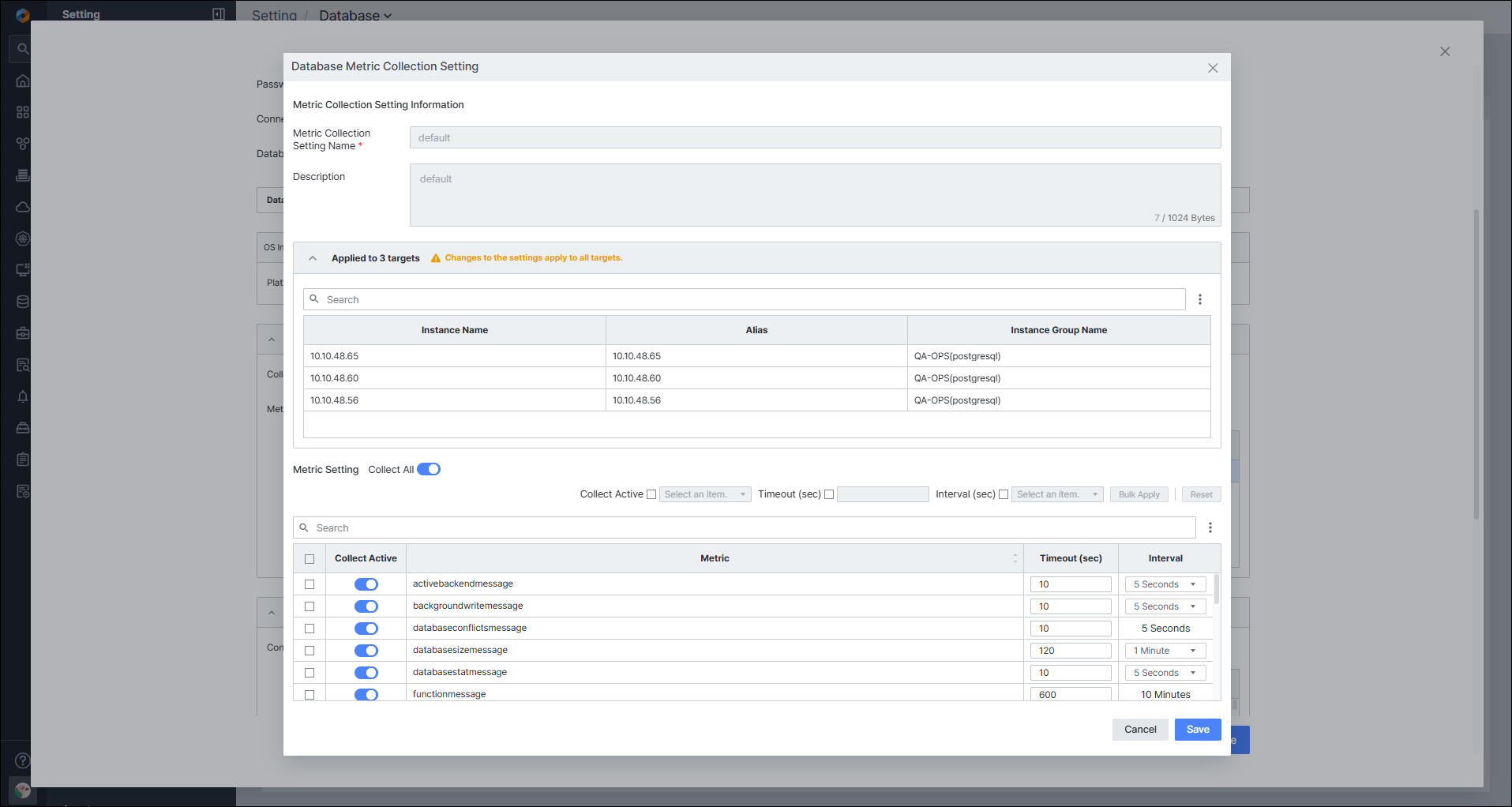Open the Collect Active select item dropdown

pyautogui.click(x=705, y=494)
